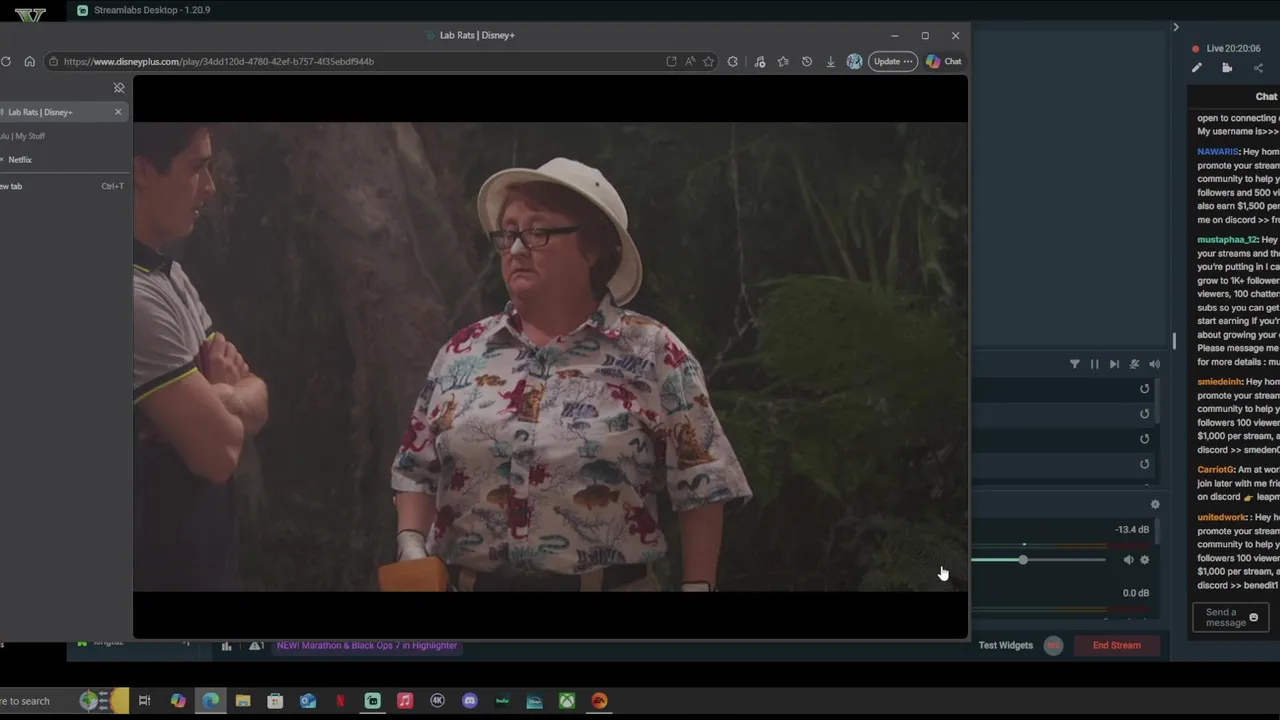Collapse the Streamlabs chat panel arrow
The height and width of the screenshot is (720, 1280).
coord(1176,27)
